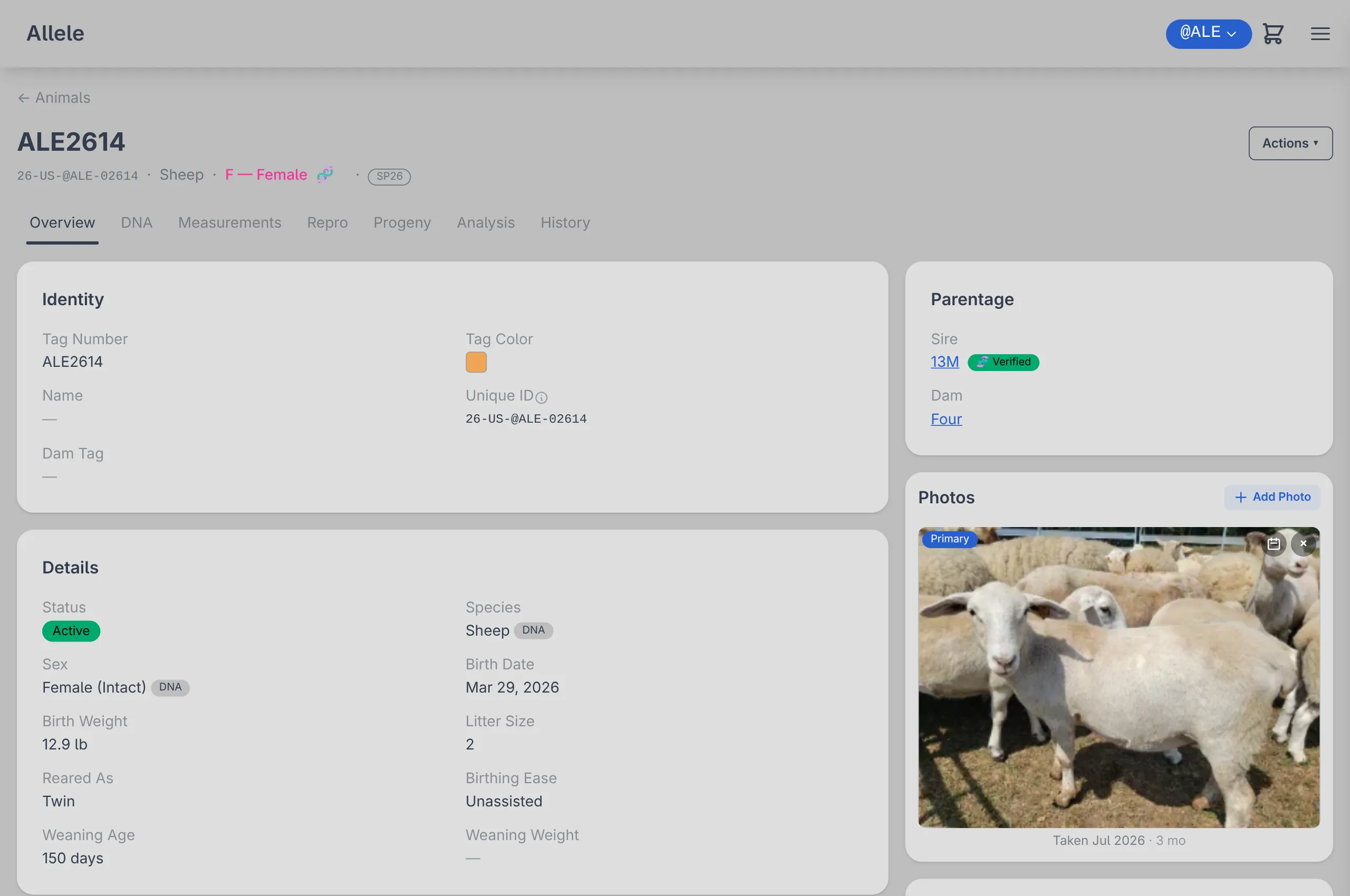Open dam Four link
This screenshot has height=896, width=1350.
pyautogui.click(x=946, y=419)
